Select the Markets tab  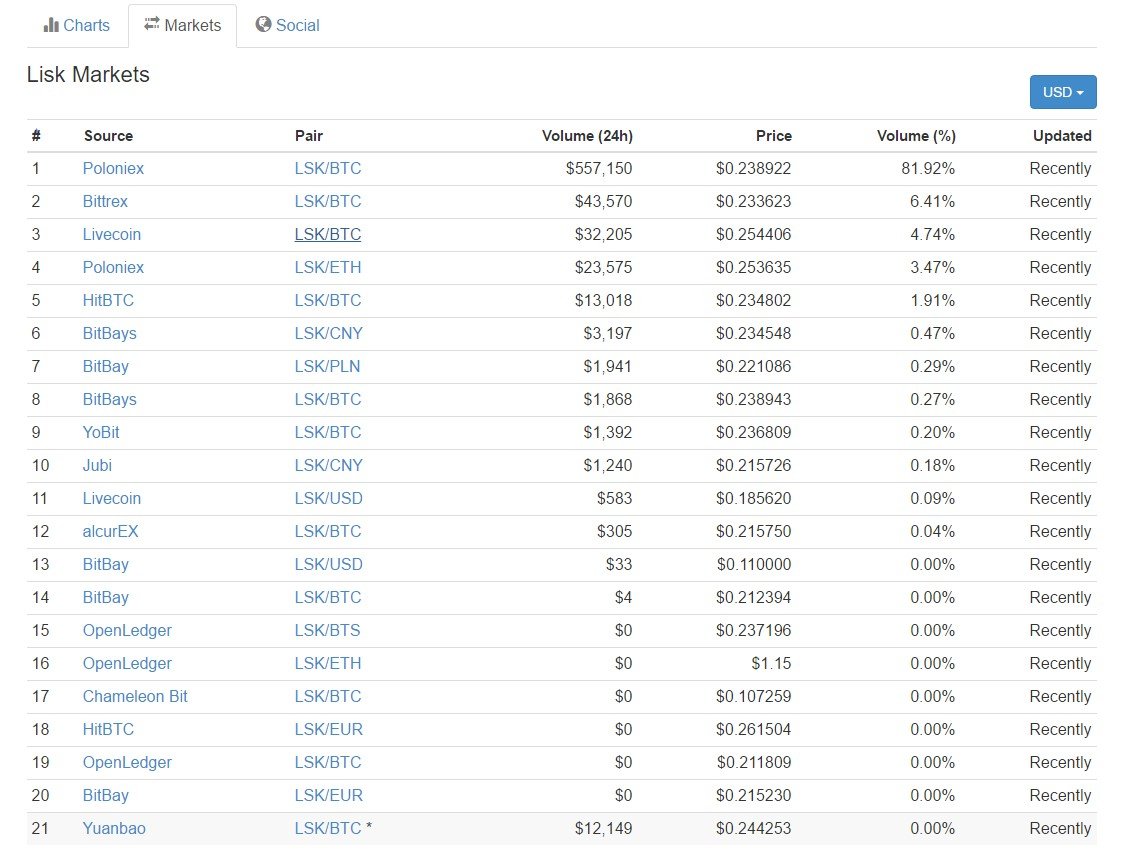pyautogui.click(x=182, y=25)
